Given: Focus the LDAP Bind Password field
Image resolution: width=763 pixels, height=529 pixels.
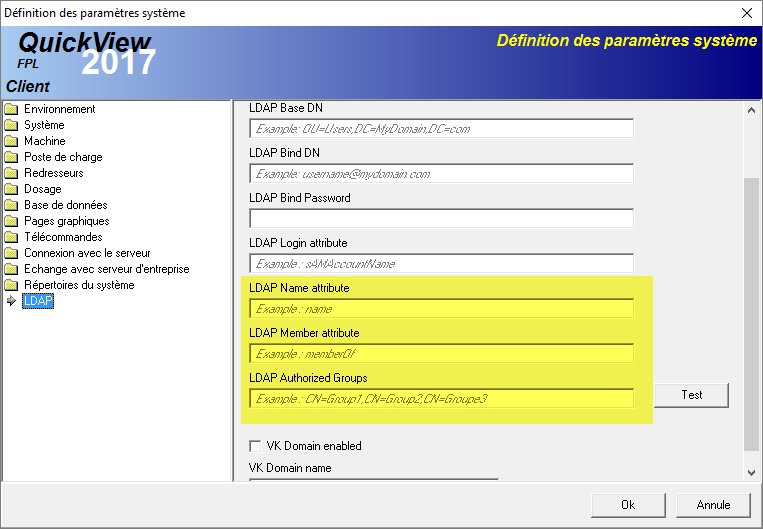Looking at the screenshot, I should point(441,219).
